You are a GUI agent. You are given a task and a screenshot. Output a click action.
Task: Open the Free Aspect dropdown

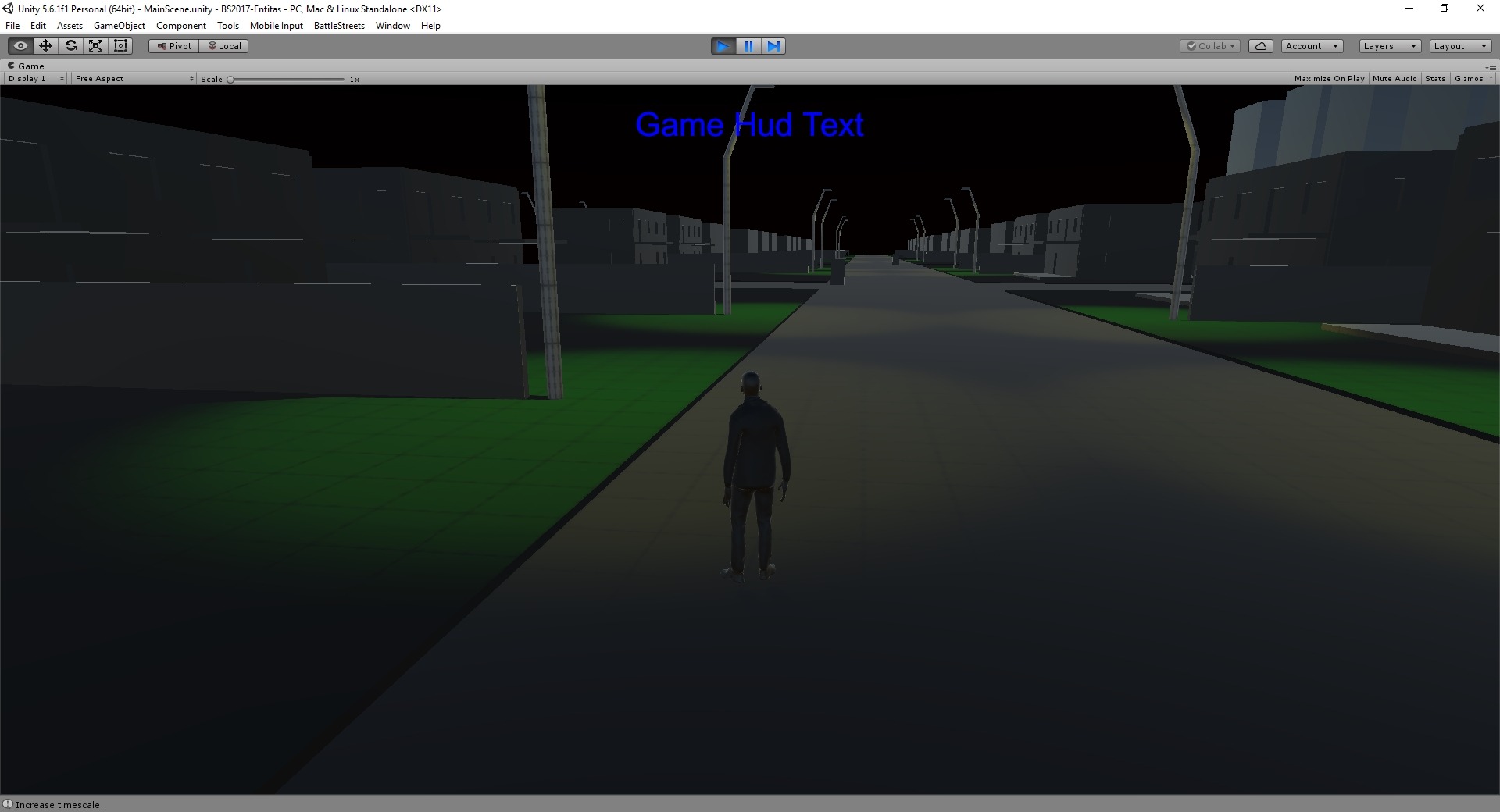tap(134, 79)
